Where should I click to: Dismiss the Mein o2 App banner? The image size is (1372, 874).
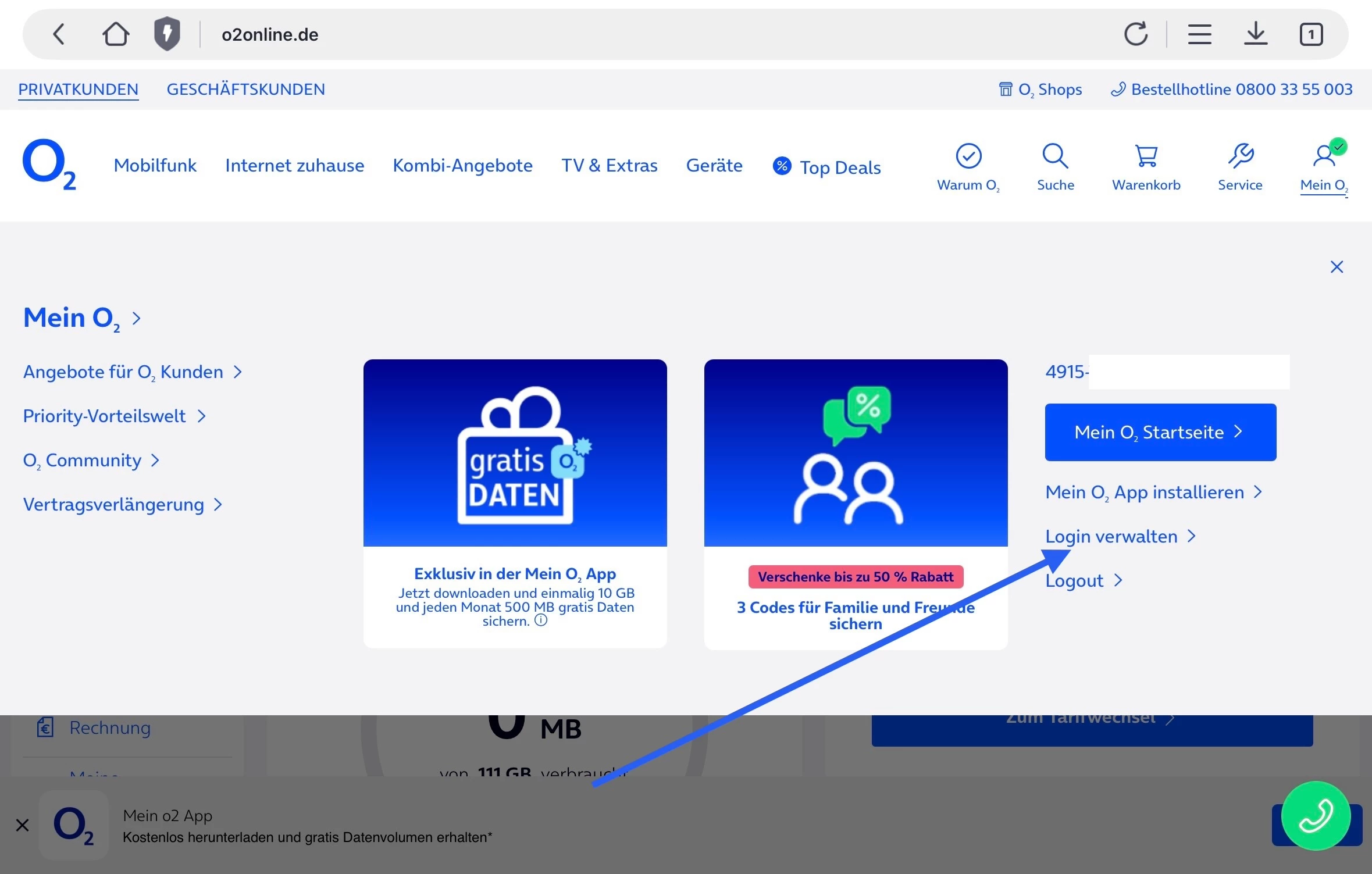click(x=22, y=825)
